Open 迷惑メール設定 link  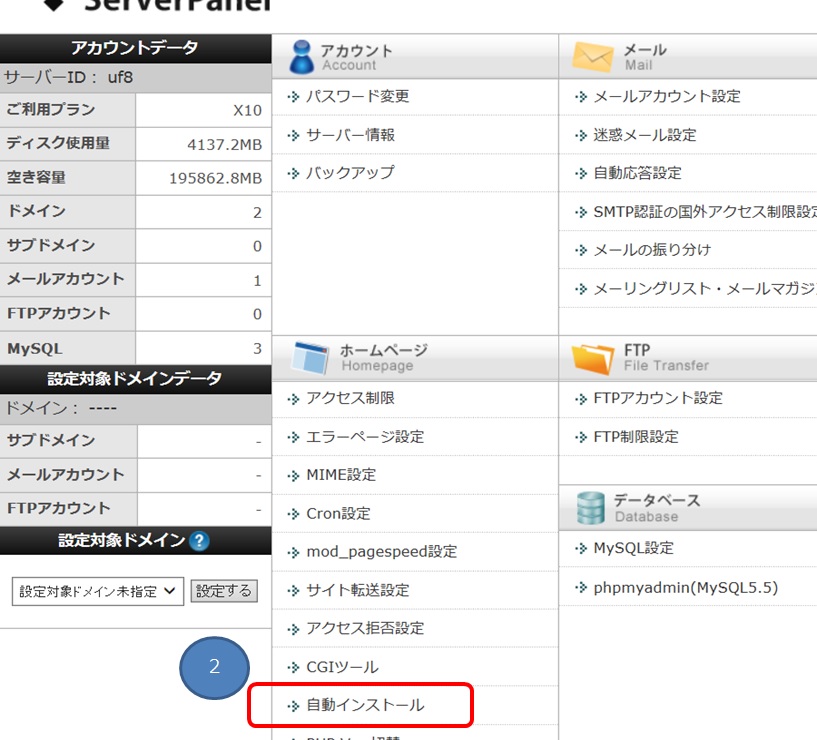645,134
